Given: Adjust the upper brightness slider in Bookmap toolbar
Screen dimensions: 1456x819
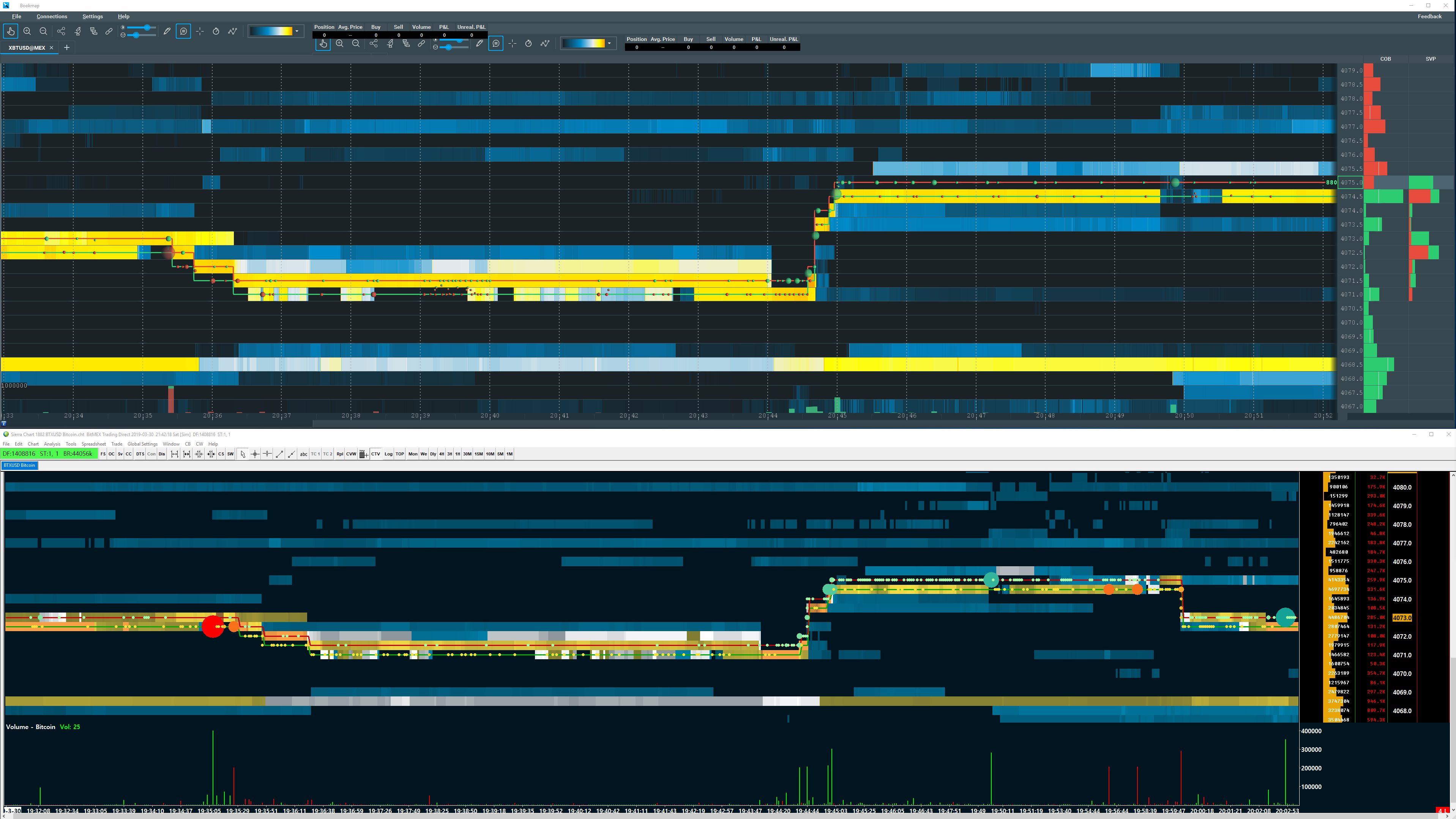Looking at the screenshot, I should point(147,28).
